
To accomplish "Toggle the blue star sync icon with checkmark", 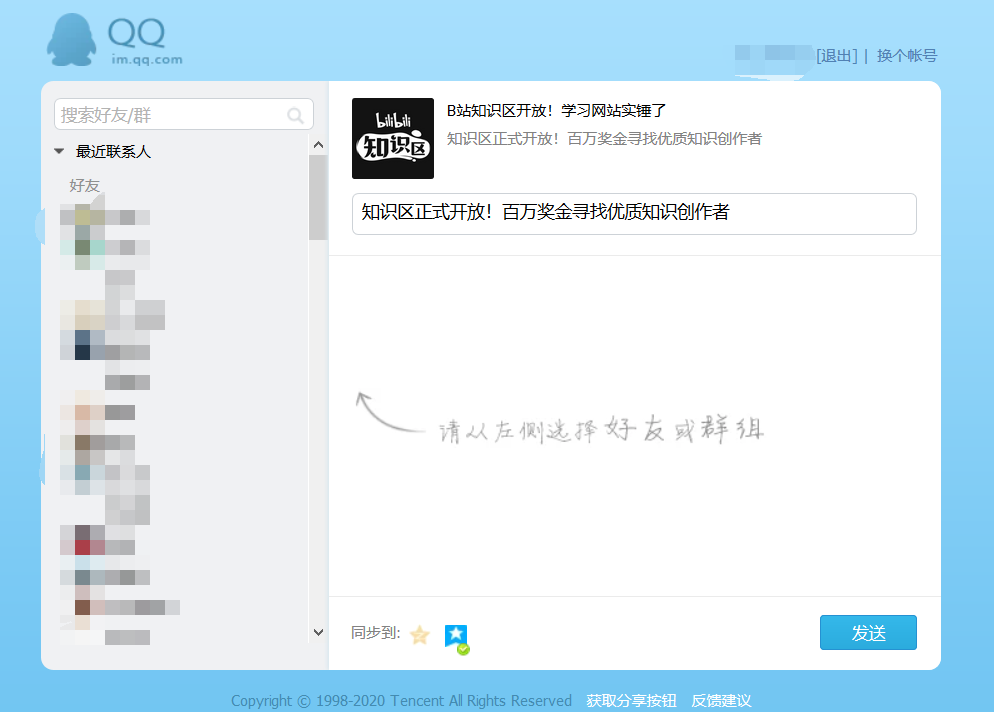I will coord(456,636).
